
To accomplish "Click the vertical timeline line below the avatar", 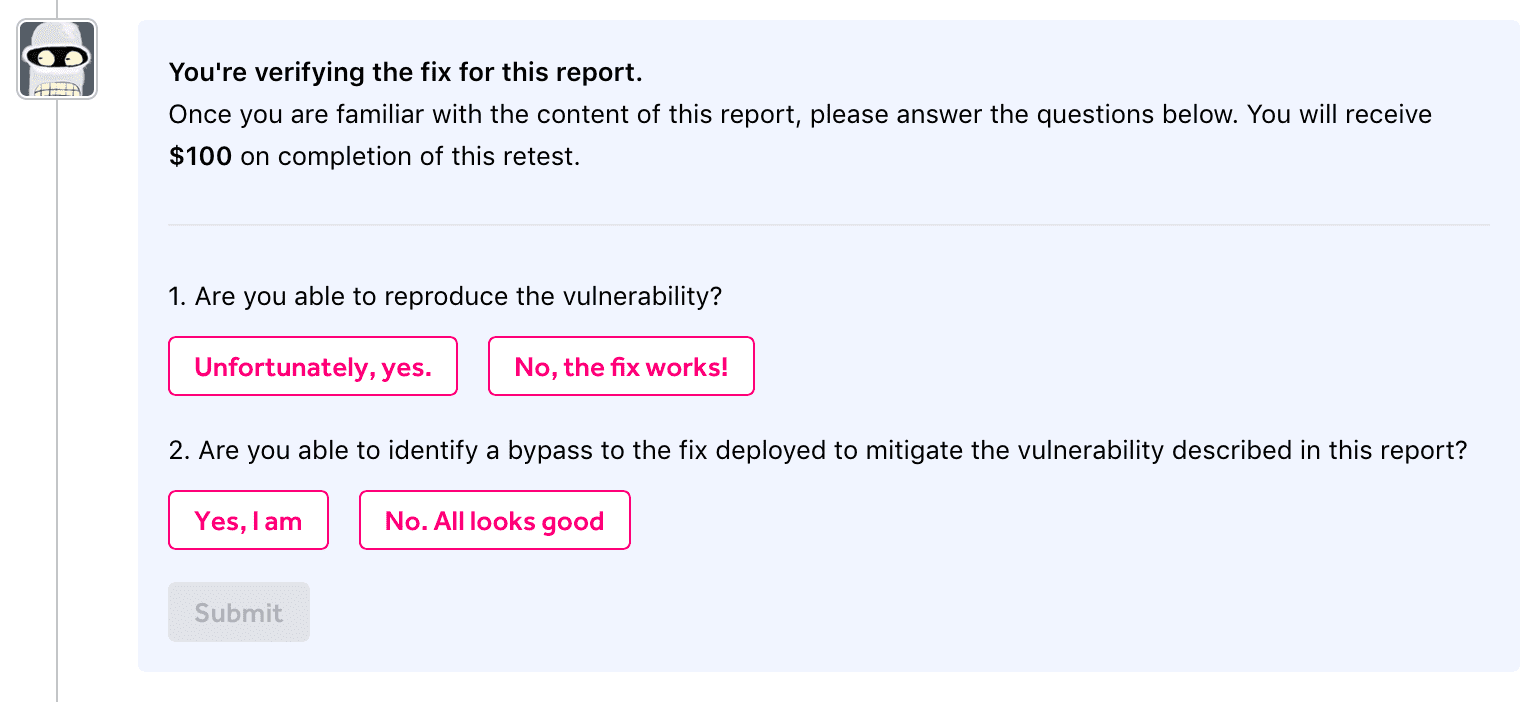I will (57, 400).
